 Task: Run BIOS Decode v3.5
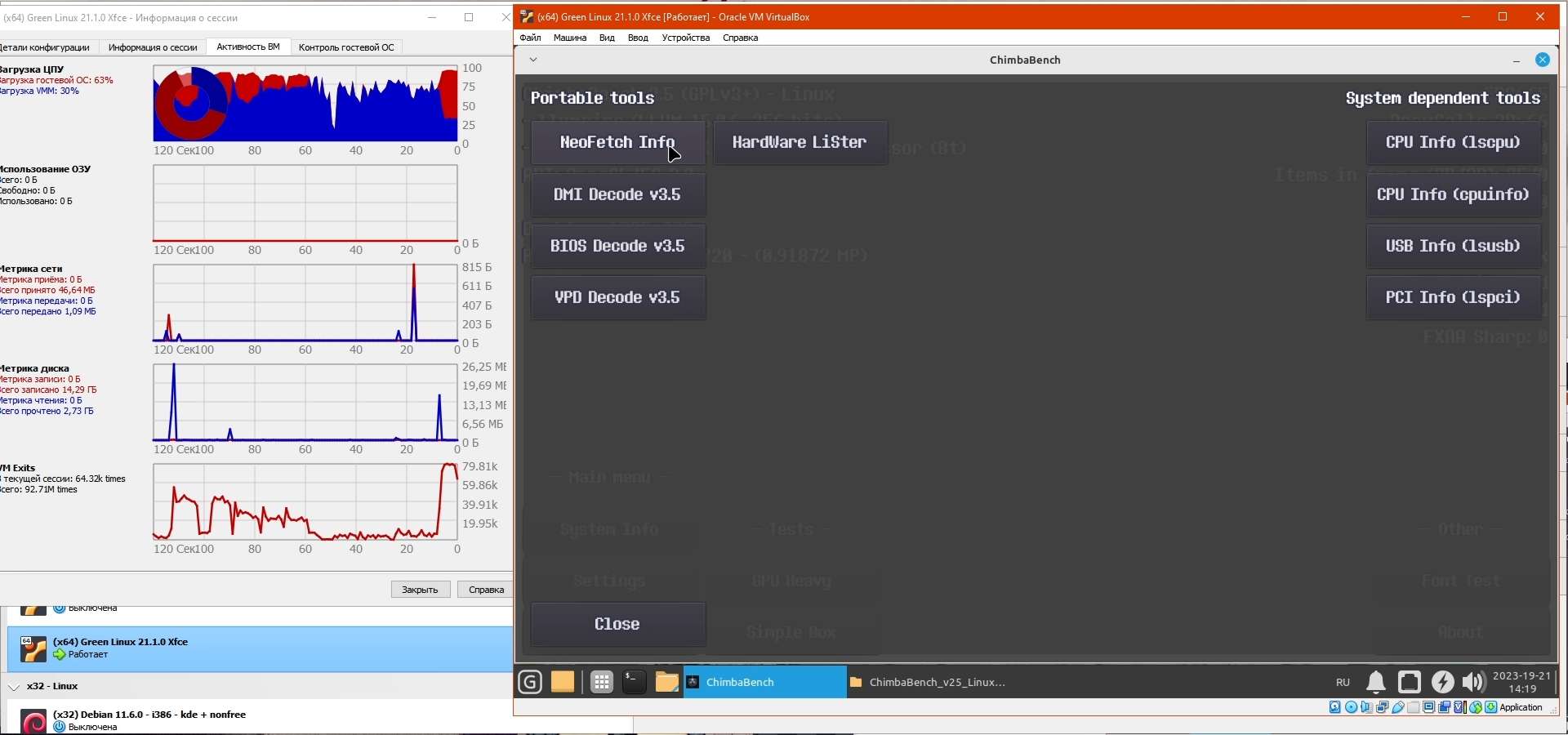click(x=618, y=246)
